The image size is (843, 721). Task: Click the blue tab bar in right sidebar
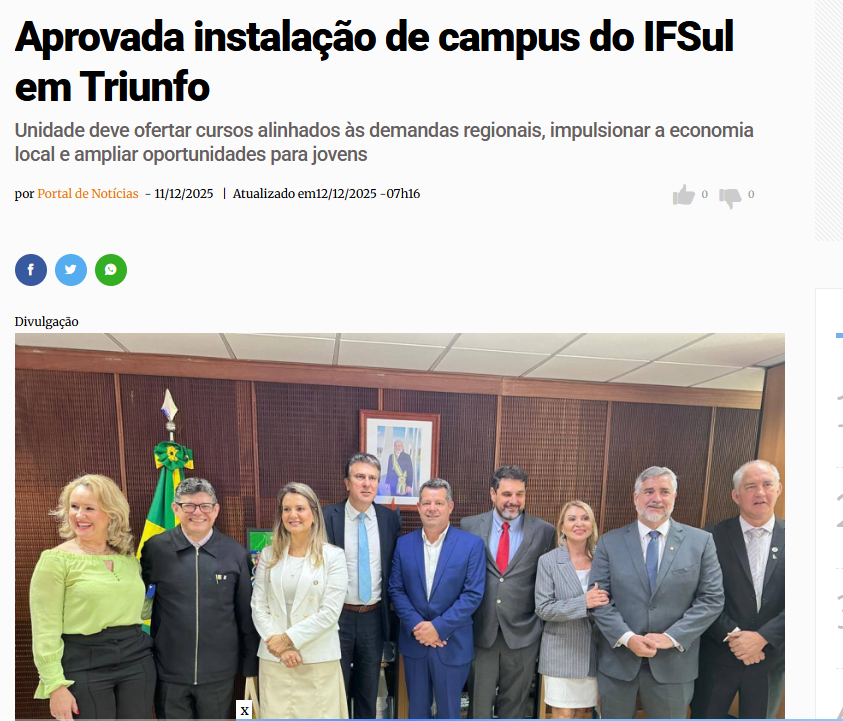[839, 336]
